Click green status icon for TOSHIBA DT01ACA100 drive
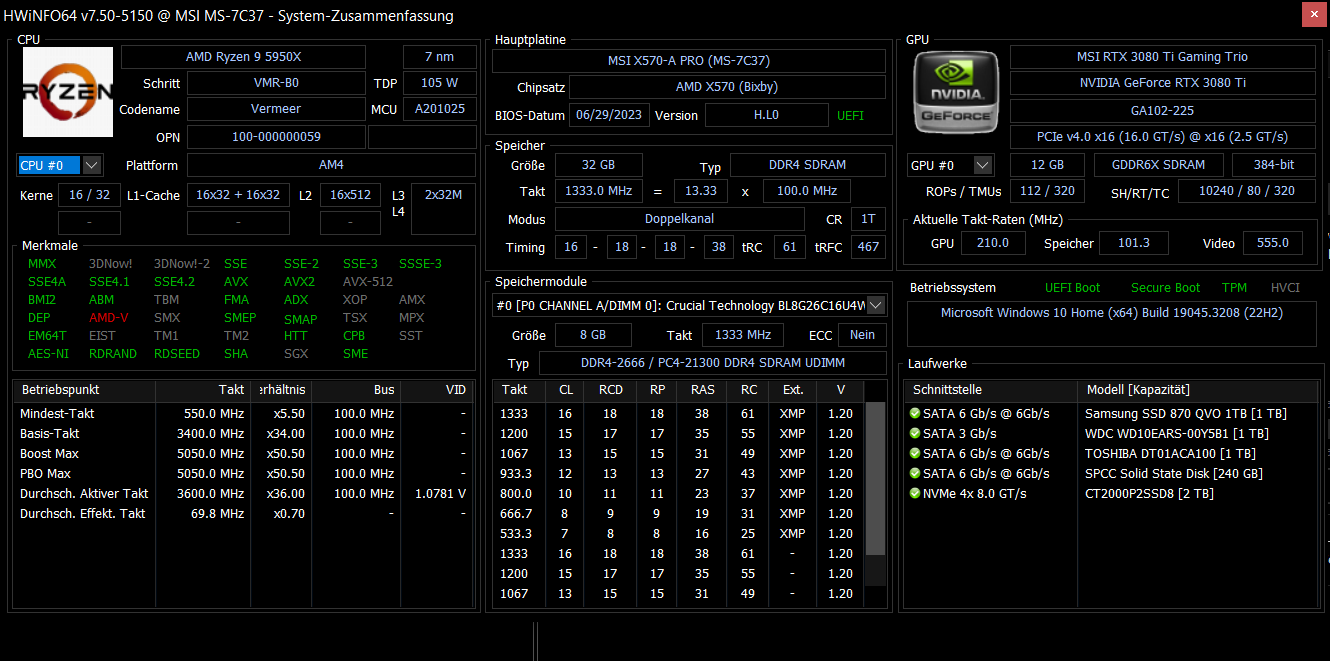1330x661 pixels. pyautogui.click(x=914, y=453)
